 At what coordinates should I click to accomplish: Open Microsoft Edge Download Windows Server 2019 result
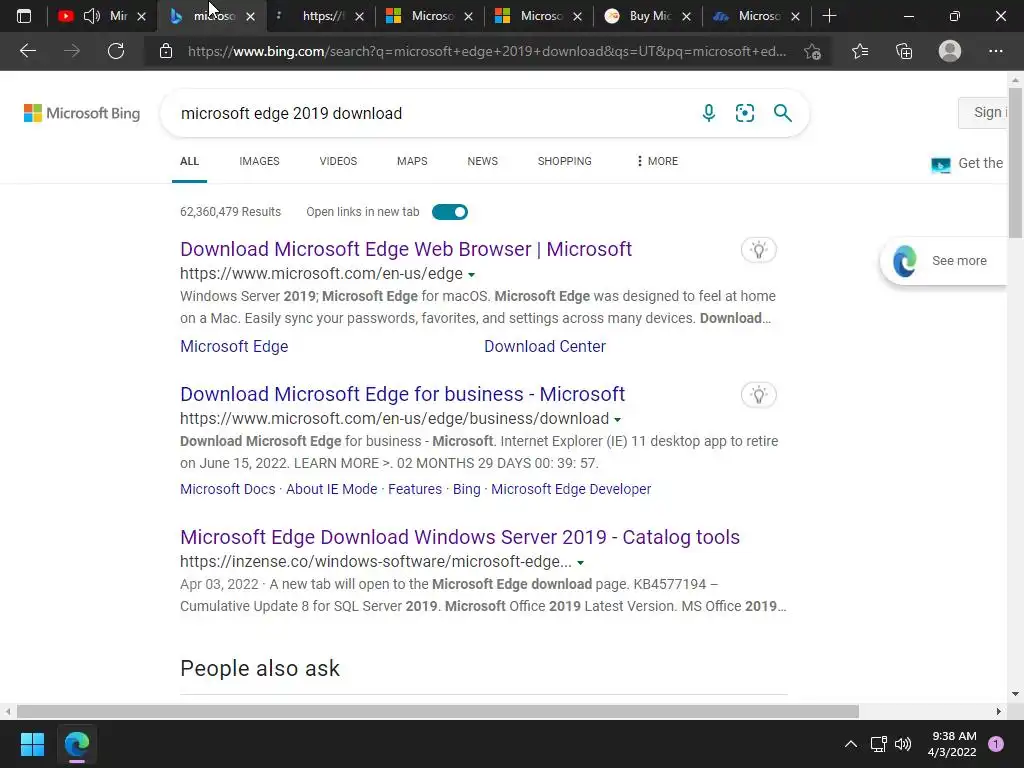tap(460, 537)
